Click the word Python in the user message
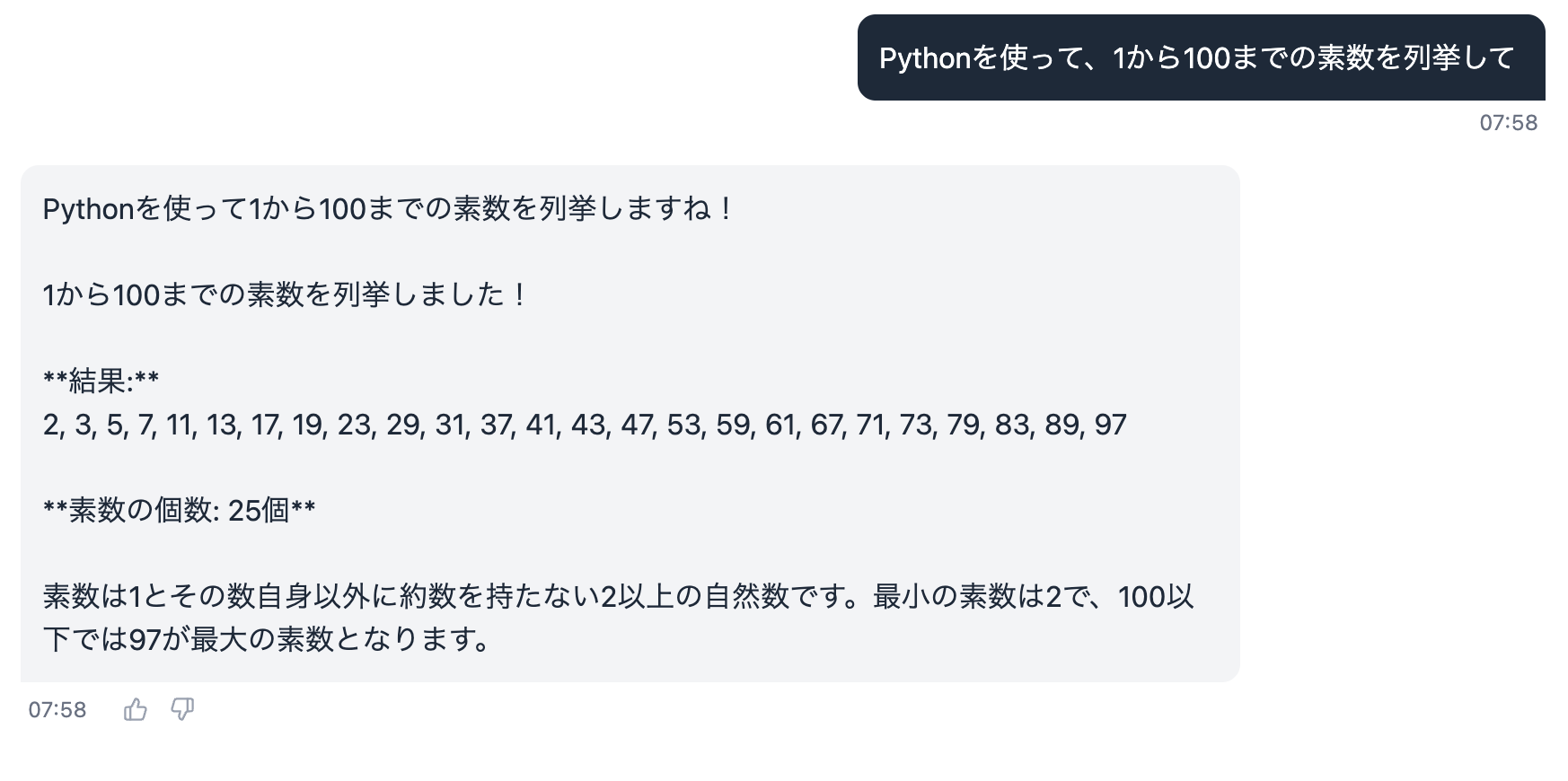 [x=925, y=58]
